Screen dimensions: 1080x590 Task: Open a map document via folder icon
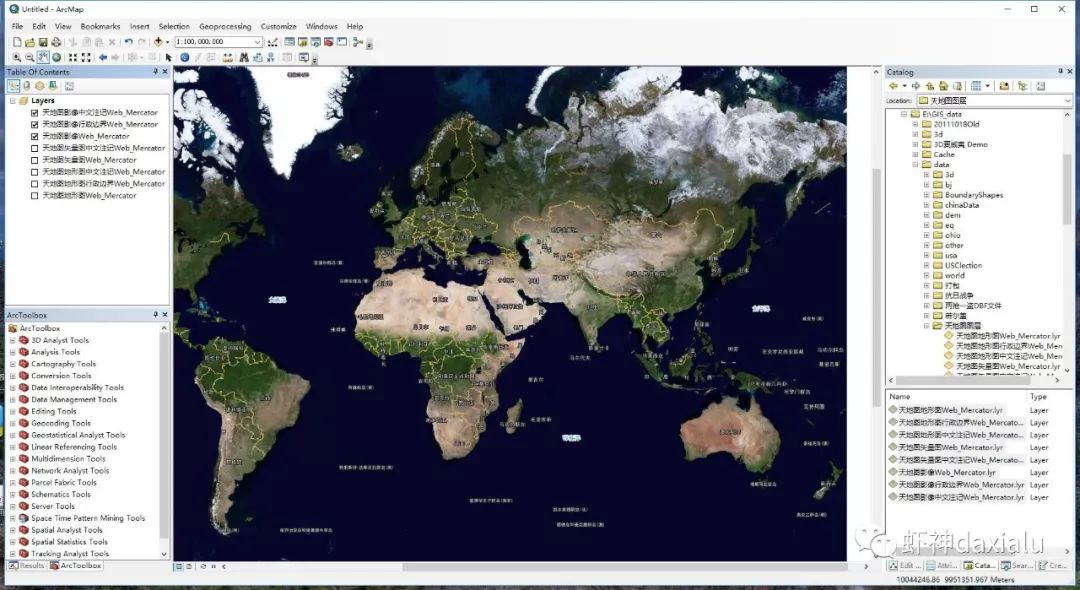pos(30,42)
